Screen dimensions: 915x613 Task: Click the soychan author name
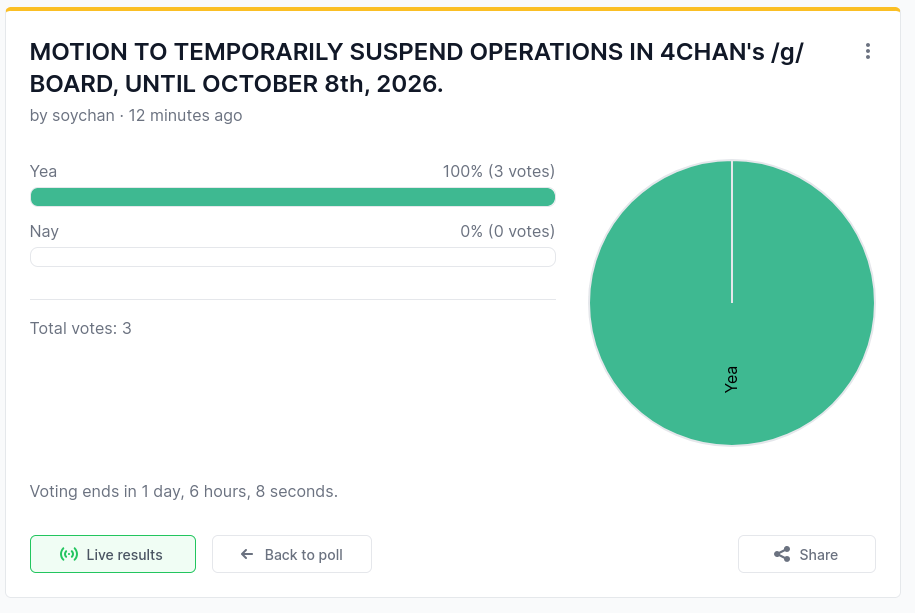pos(83,116)
